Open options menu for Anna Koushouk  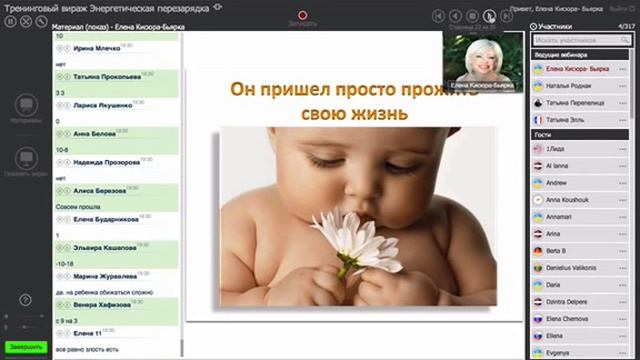pyautogui.click(x=622, y=200)
